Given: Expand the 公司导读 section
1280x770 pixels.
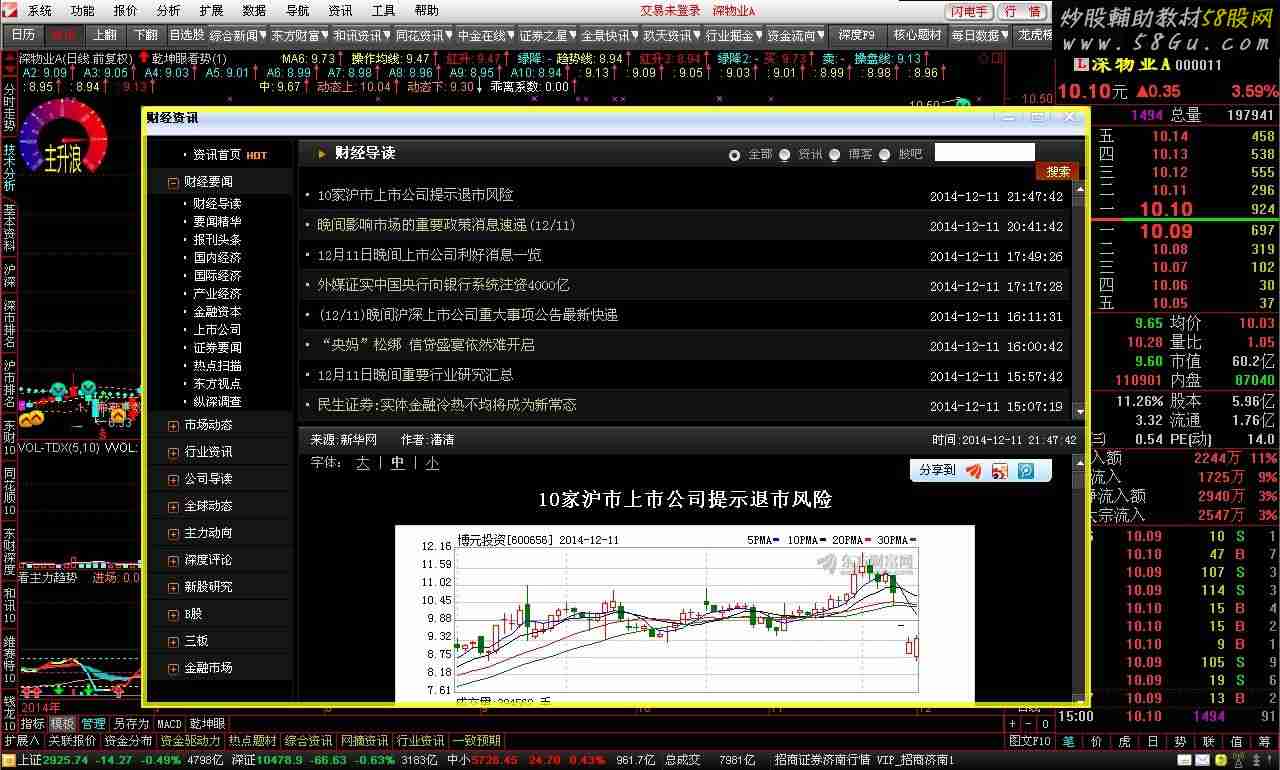Looking at the screenshot, I should pyautogui.click(x=174, y=479).
